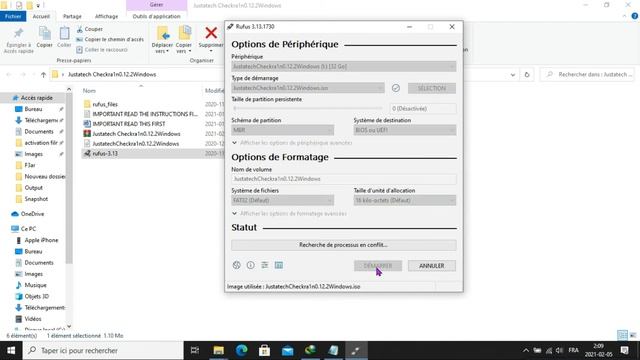
Task: Click the SÉLECTION button in Rufus
Action: pyautogui.click(x=432, y=88)
